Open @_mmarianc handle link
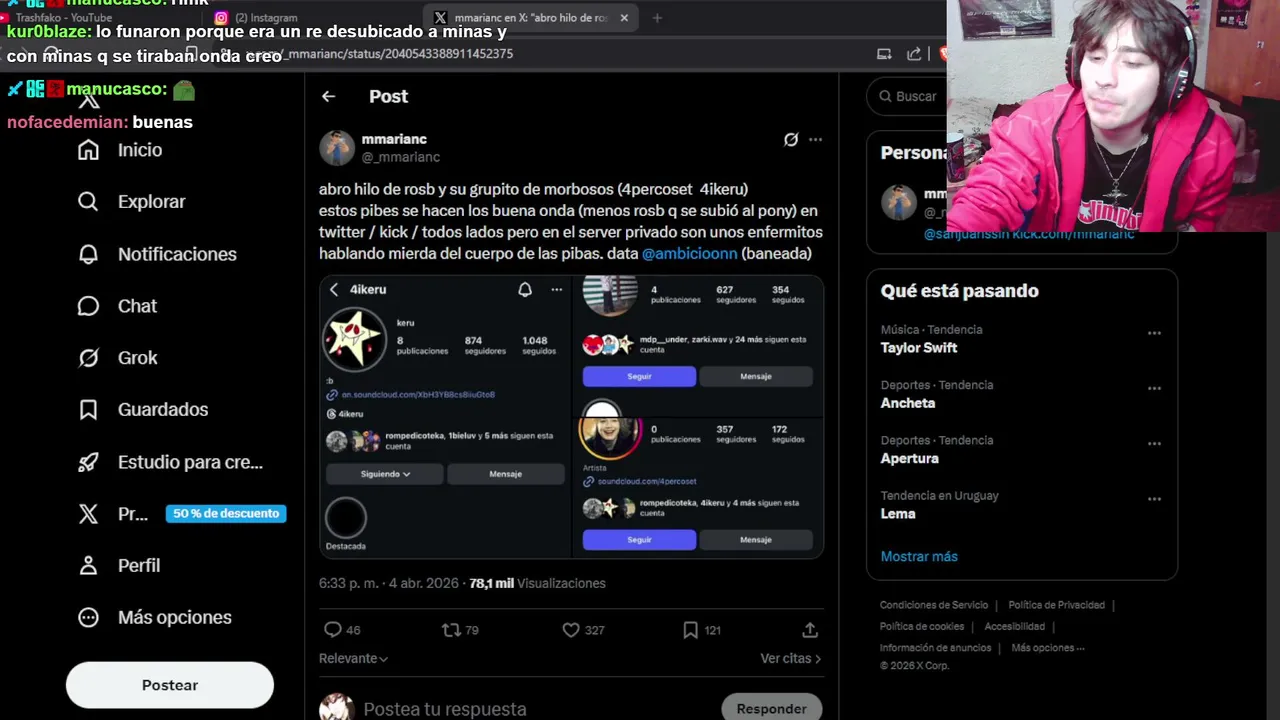The height and width of the screenshot is (720, 1280). tap(401, 157)
